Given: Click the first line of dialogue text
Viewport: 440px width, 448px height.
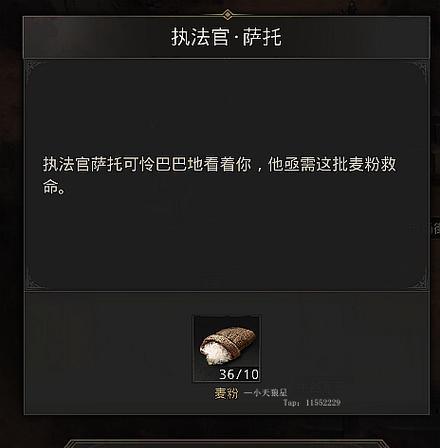Looking at the screenshot, I should tap(220, 164).
